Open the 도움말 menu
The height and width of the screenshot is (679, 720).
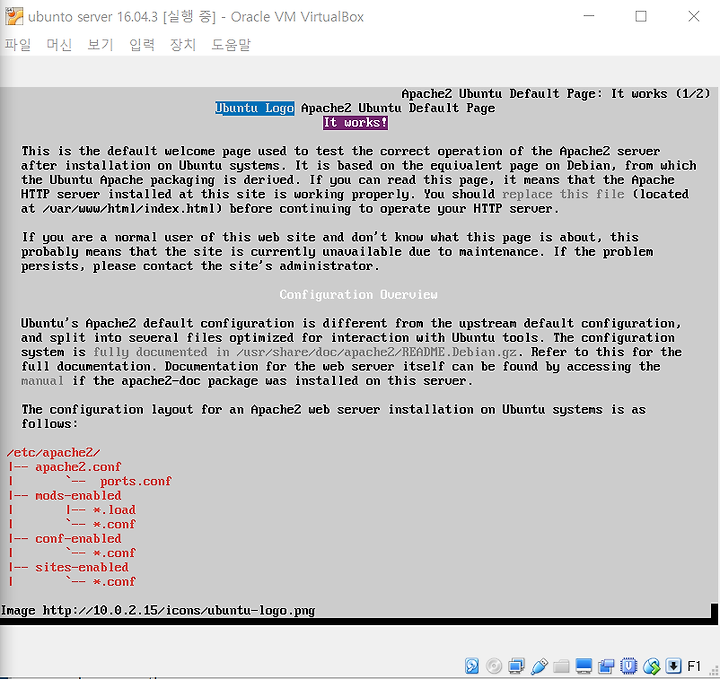(x=231, y=45)
